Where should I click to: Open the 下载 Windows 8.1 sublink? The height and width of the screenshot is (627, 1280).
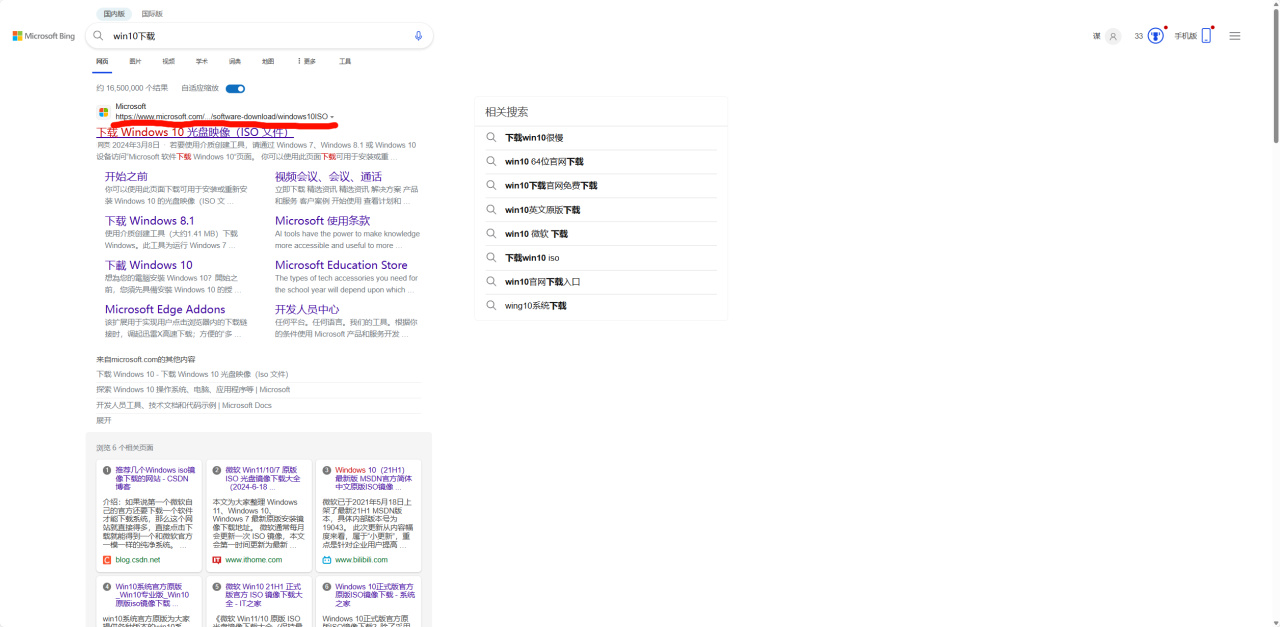[150, 221]
